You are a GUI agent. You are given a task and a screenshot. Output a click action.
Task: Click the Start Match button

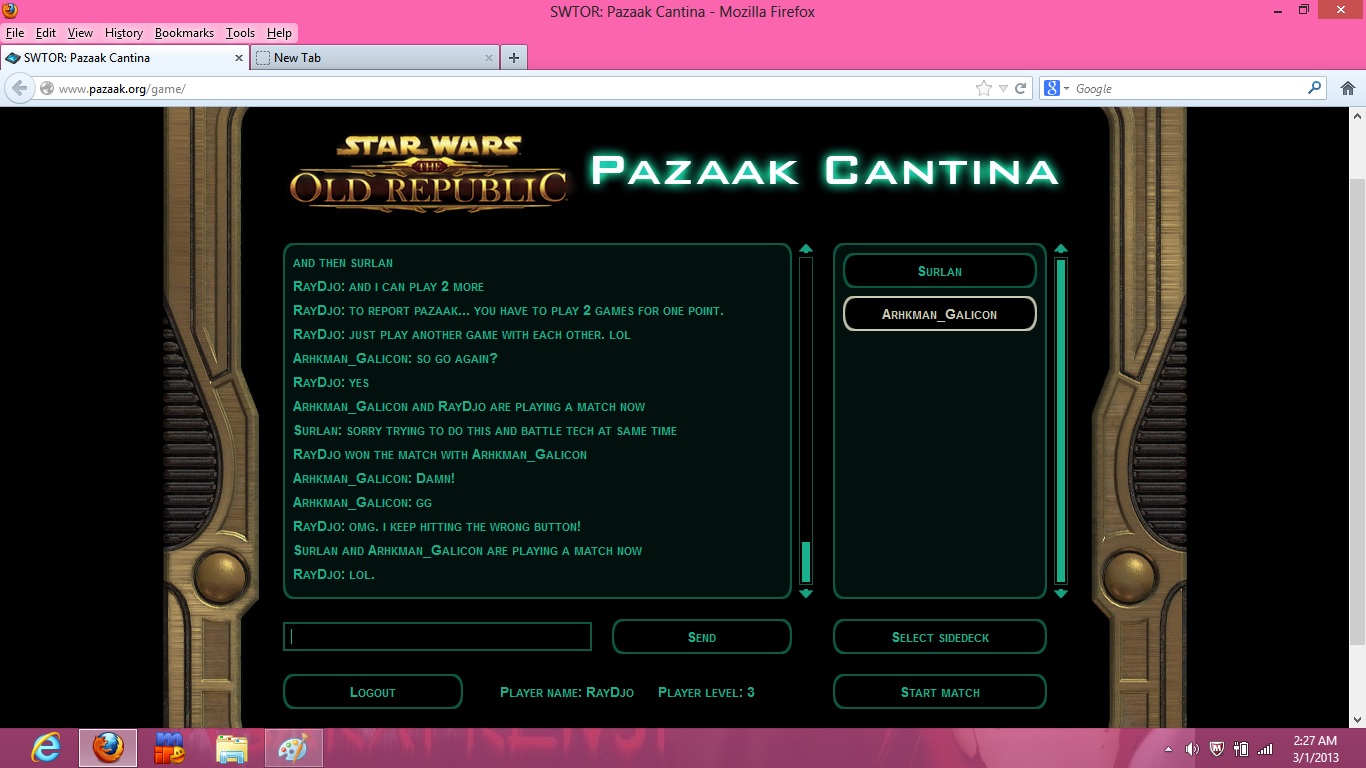coord(939,692)
